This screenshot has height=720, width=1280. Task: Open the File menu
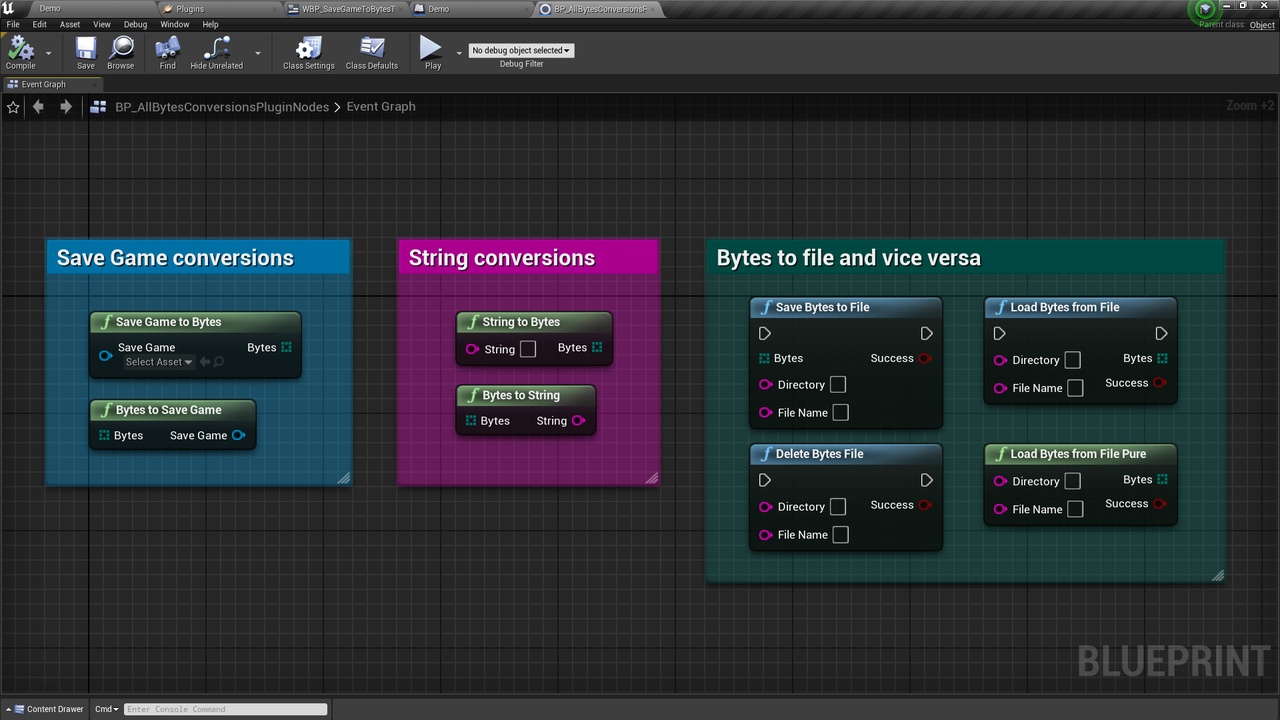(13, 24)
